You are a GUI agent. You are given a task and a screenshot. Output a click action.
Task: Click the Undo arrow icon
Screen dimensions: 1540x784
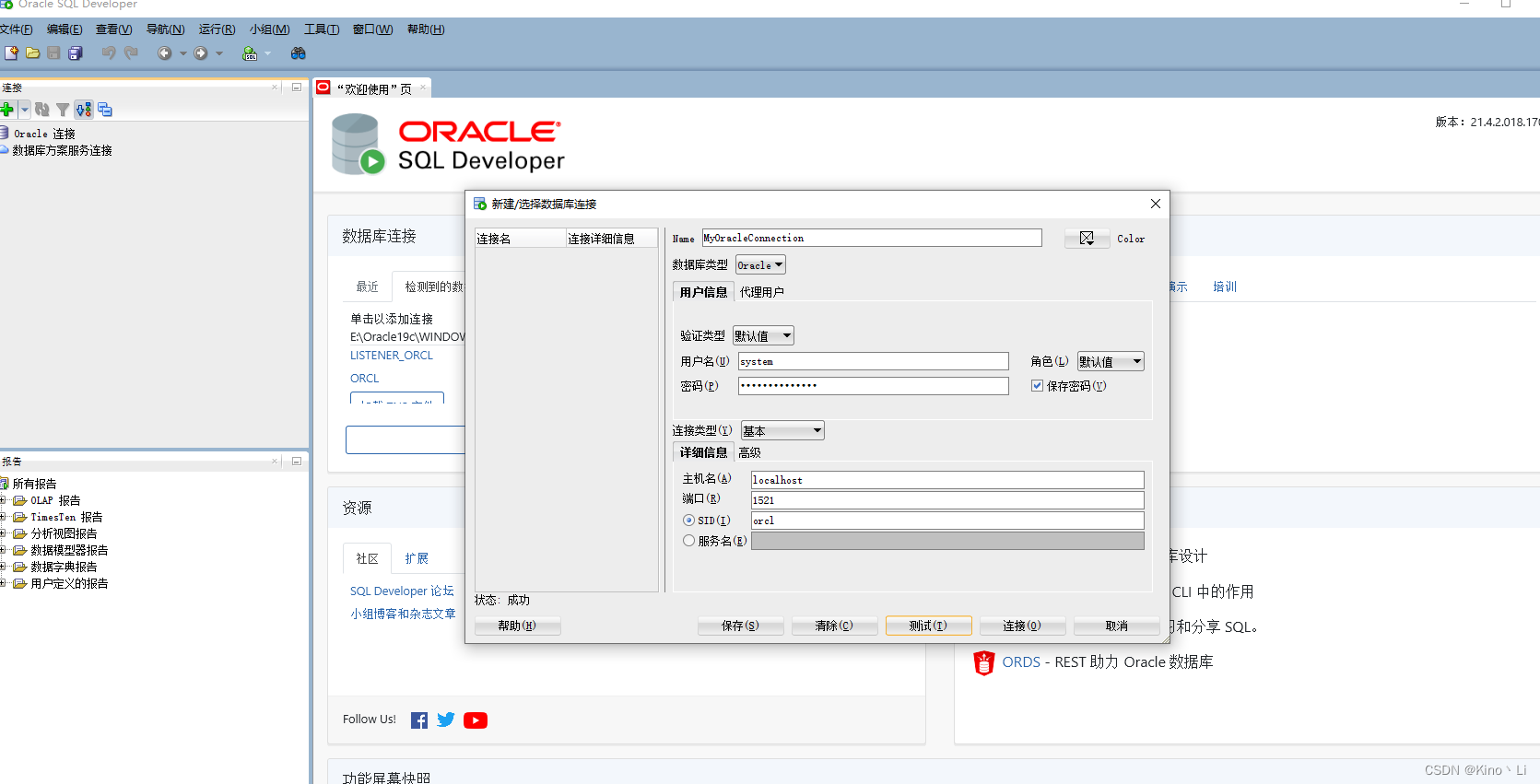109,53
